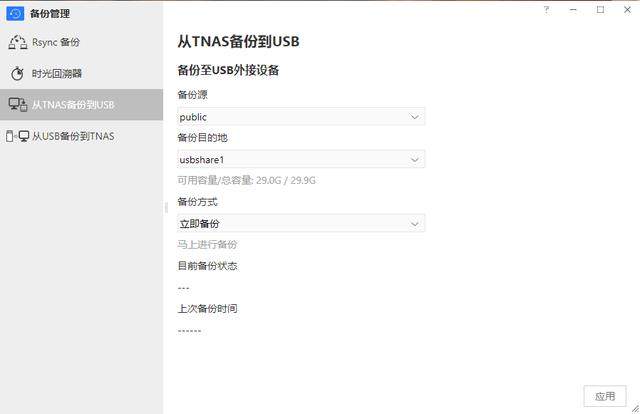
Task: Click the Rsync backup cloud sync icon
Action: (x=17, y=42)
